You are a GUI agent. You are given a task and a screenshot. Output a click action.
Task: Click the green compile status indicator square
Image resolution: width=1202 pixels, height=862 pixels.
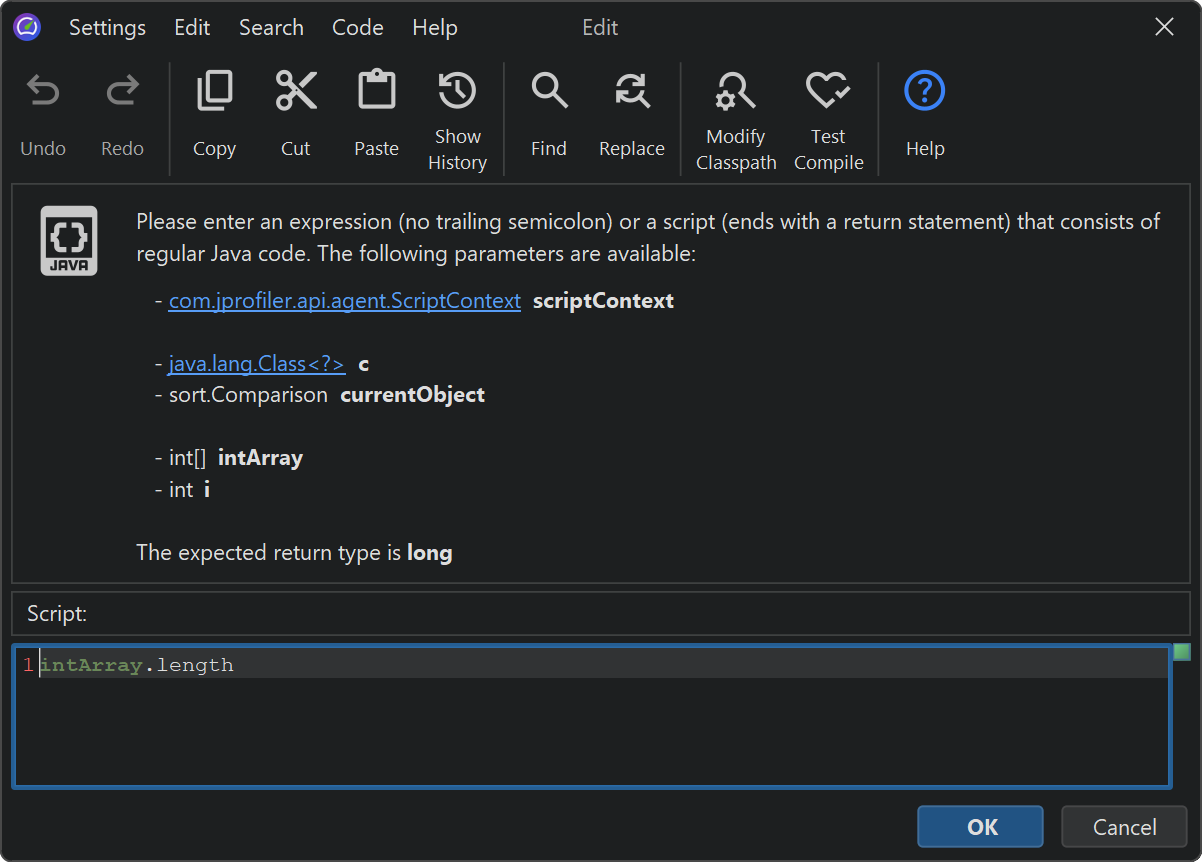click(1182, 653)
